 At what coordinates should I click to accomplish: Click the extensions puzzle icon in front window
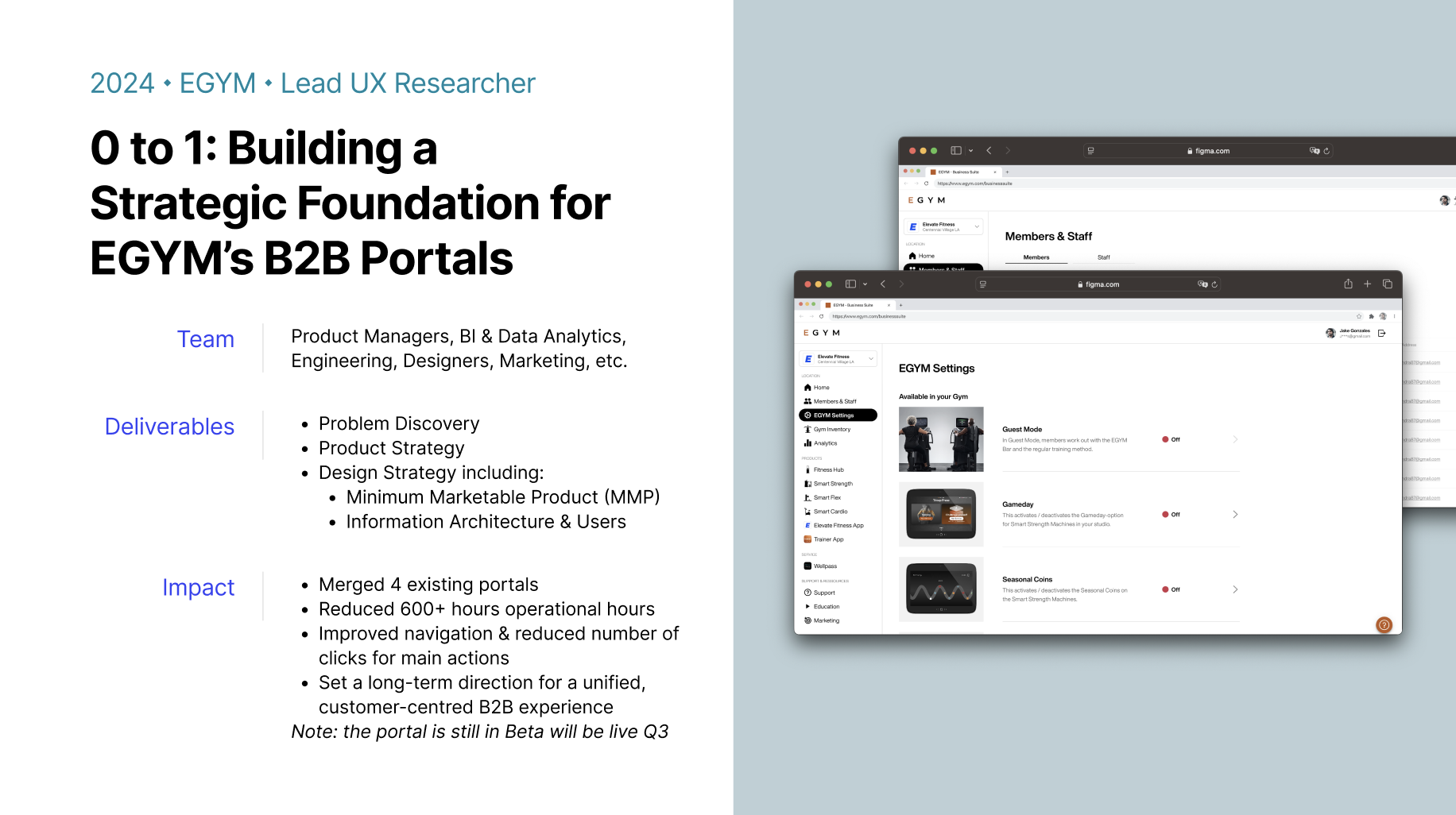pyautogui.click(x=1371, y=316)
